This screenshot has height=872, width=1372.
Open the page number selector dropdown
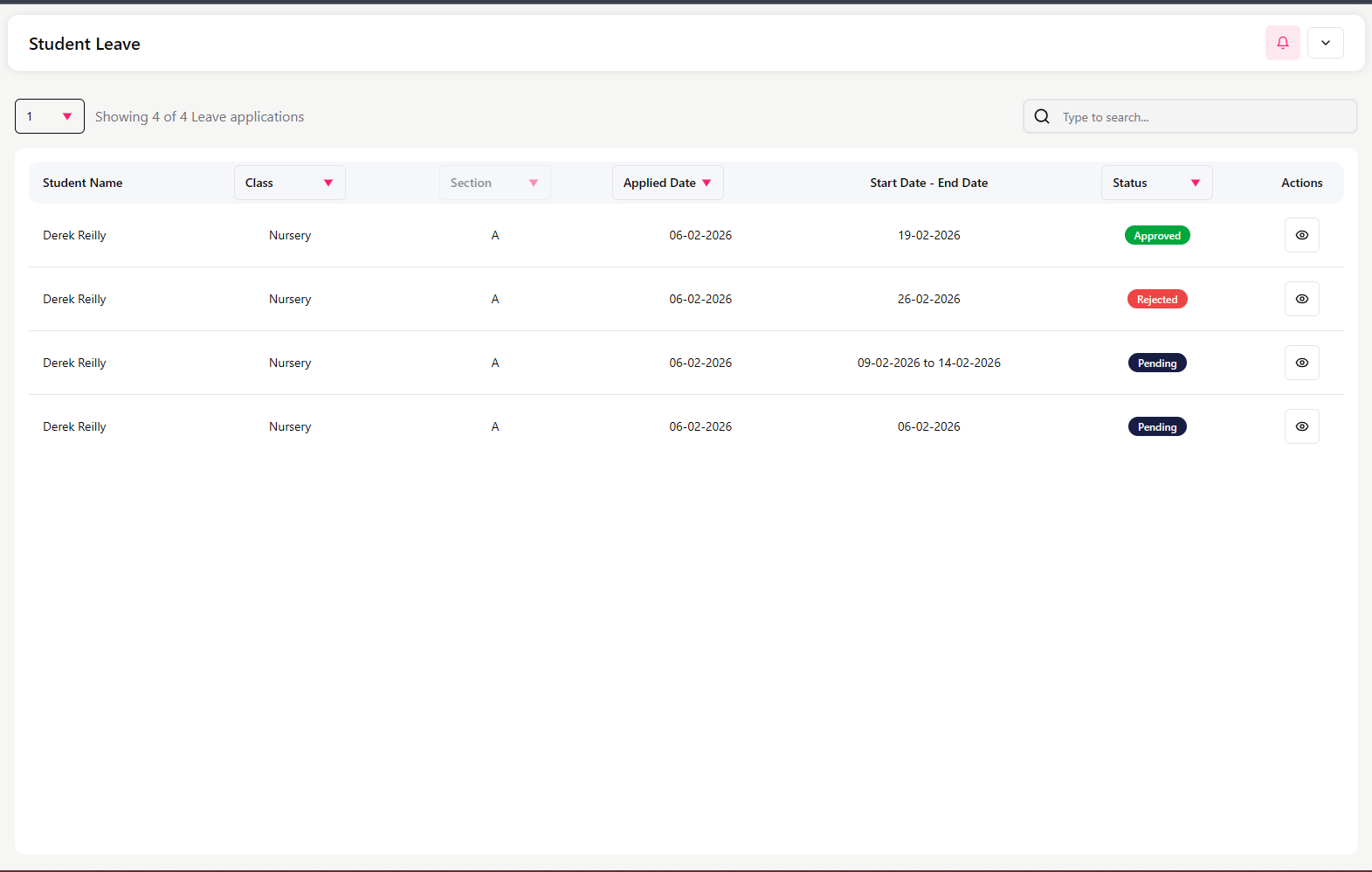(50, 116)
